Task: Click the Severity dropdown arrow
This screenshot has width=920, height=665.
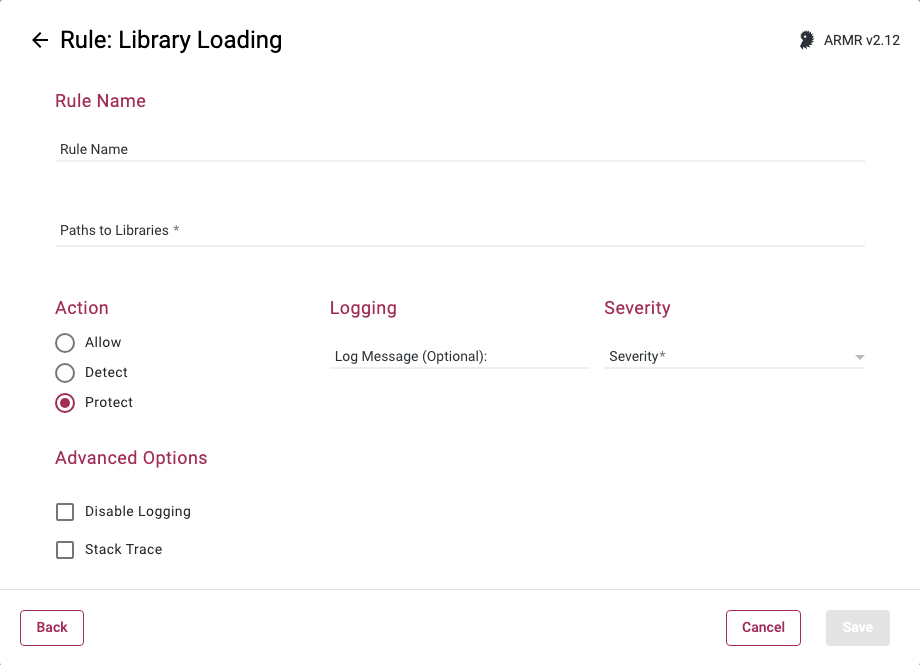Action: (859, 357)
